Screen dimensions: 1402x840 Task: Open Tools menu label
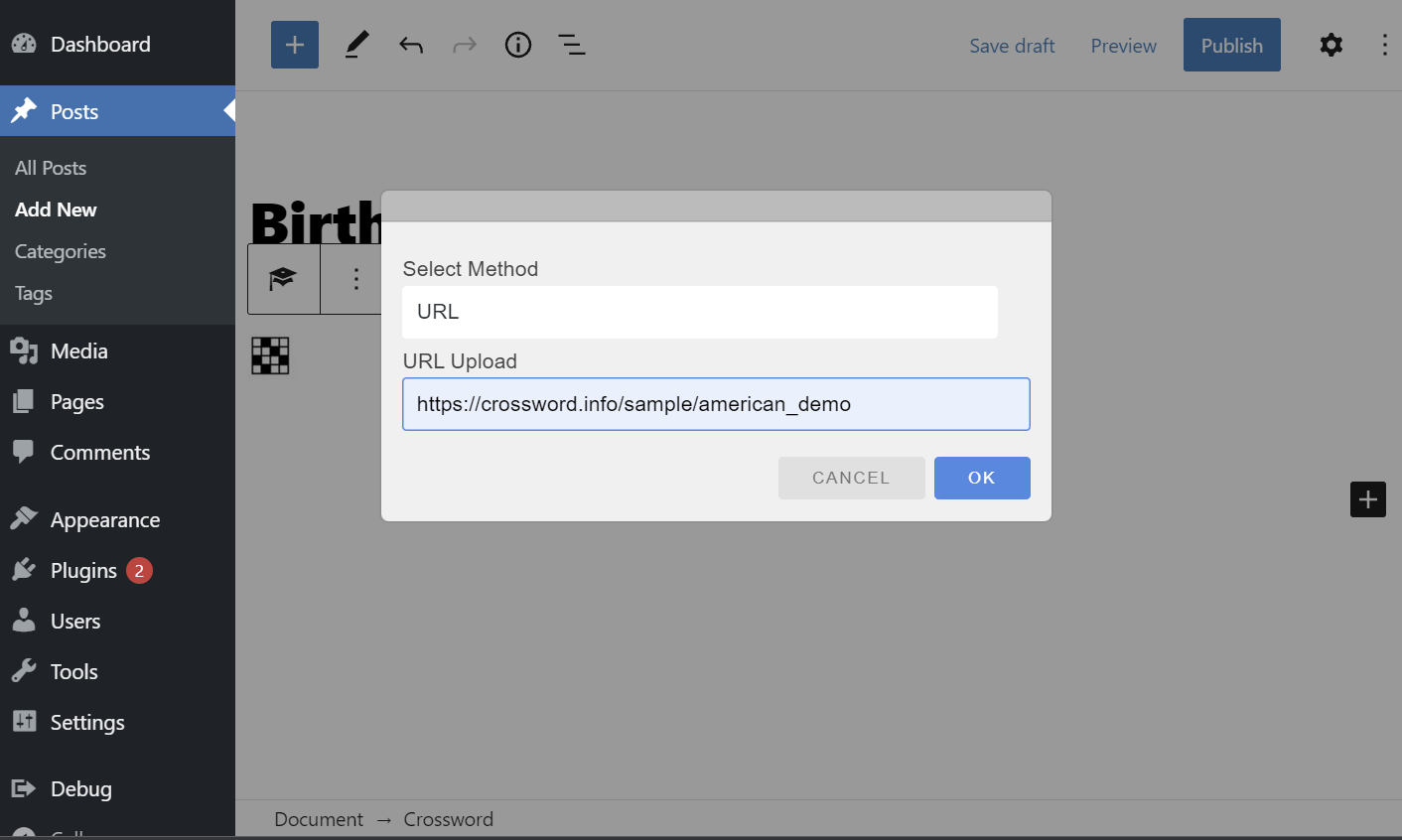pyautogui.click(x=74, y=671)
